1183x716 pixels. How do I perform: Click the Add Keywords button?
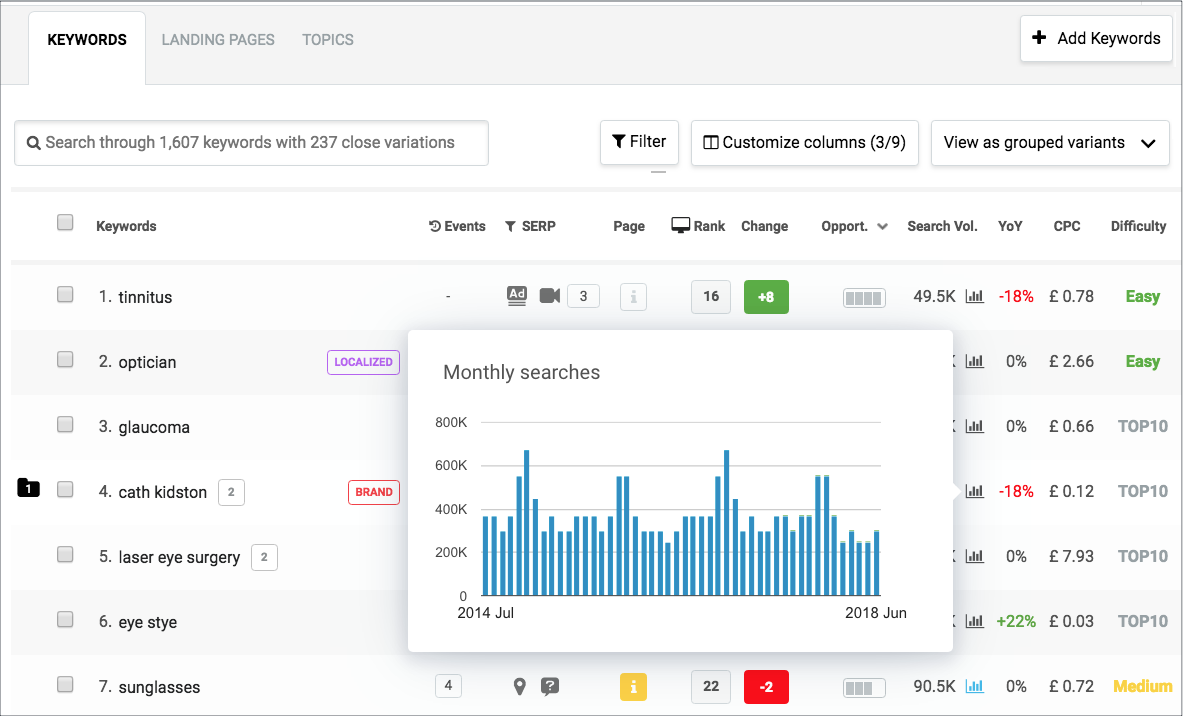[x=1095, y=38]
